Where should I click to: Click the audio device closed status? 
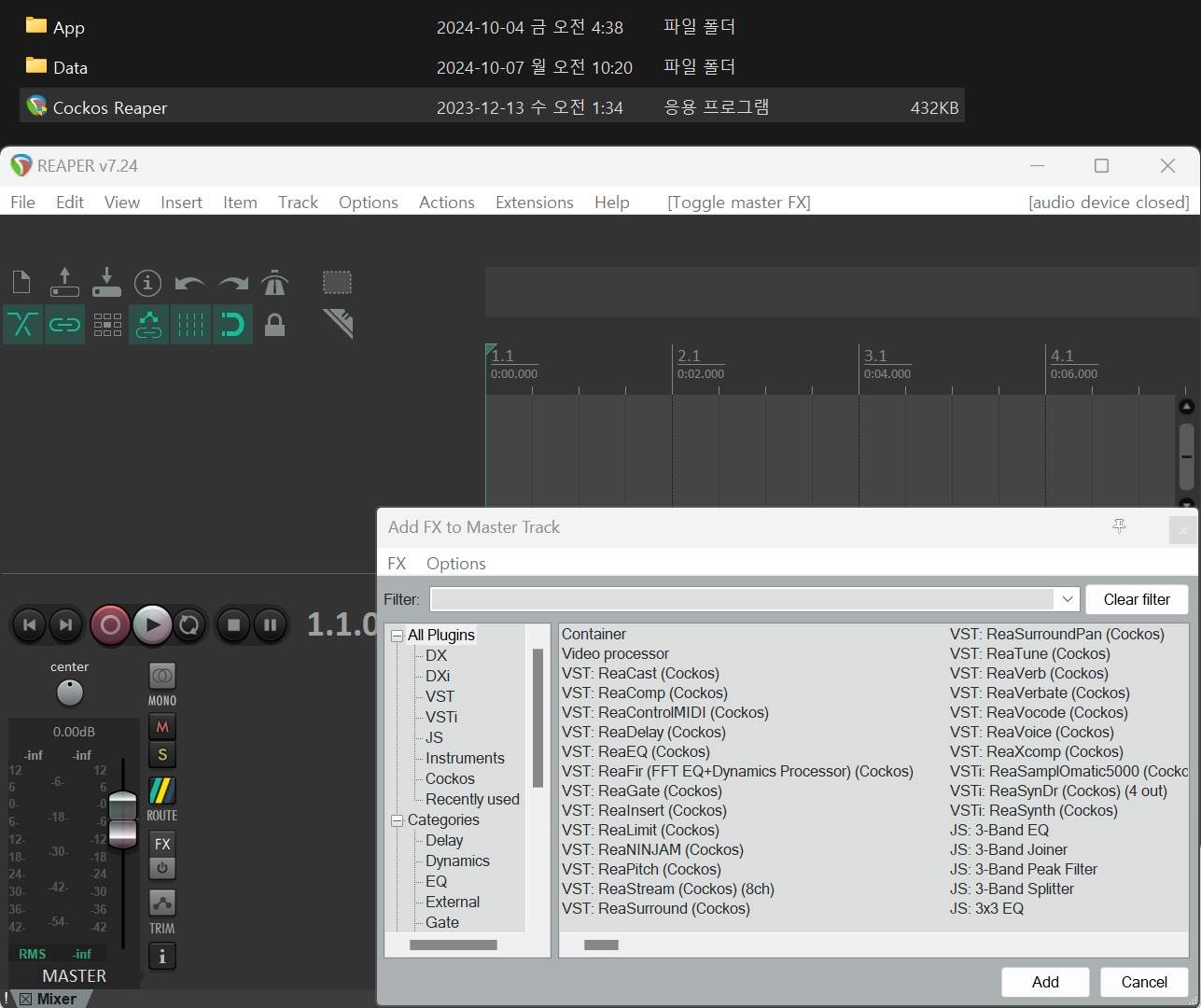tap(1109, 203)
